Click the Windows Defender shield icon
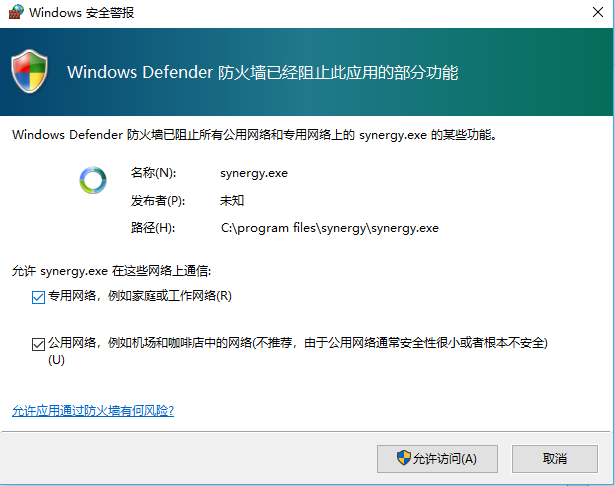 30,71
